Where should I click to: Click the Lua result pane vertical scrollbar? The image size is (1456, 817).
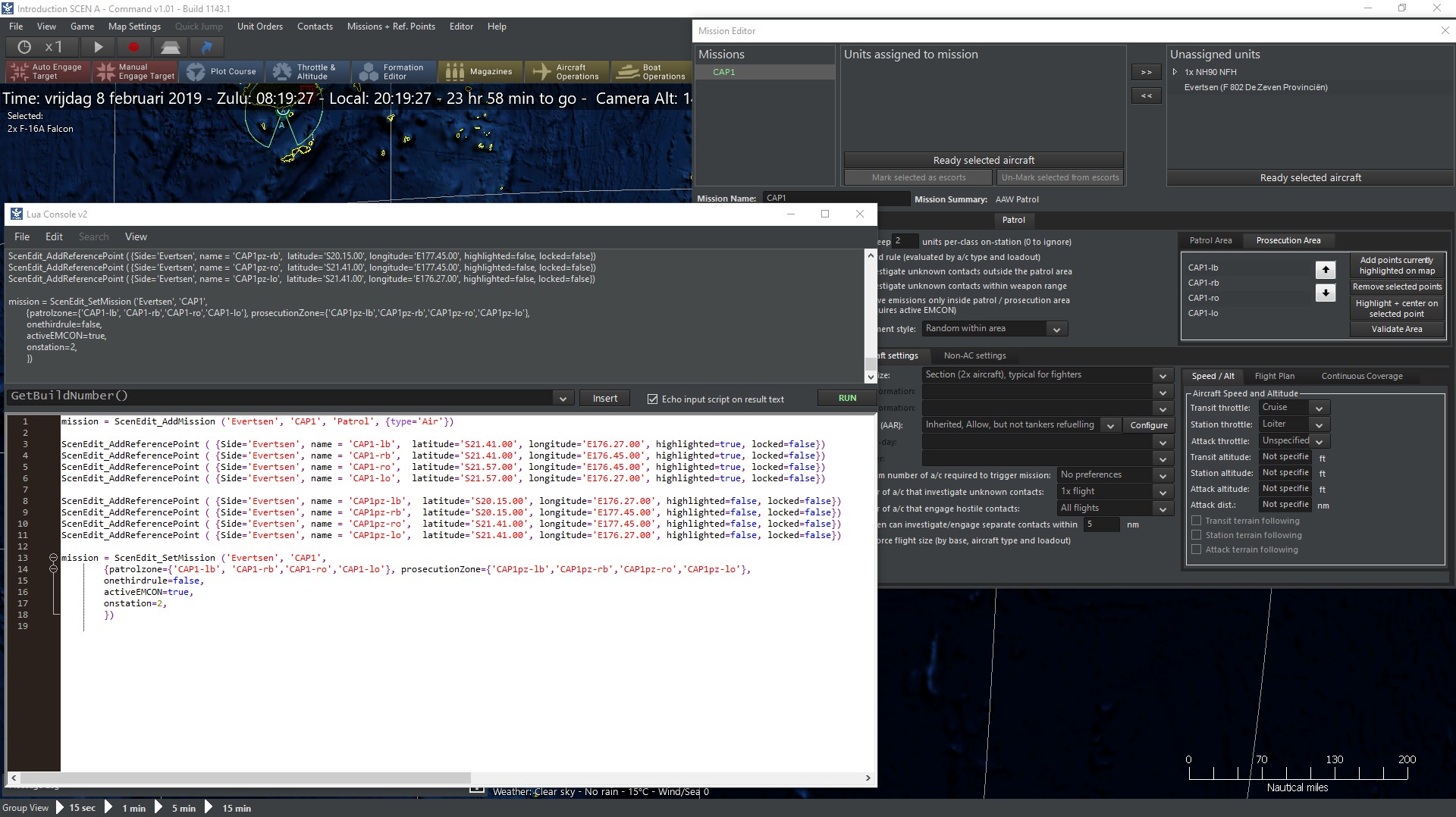pos(871,316)
